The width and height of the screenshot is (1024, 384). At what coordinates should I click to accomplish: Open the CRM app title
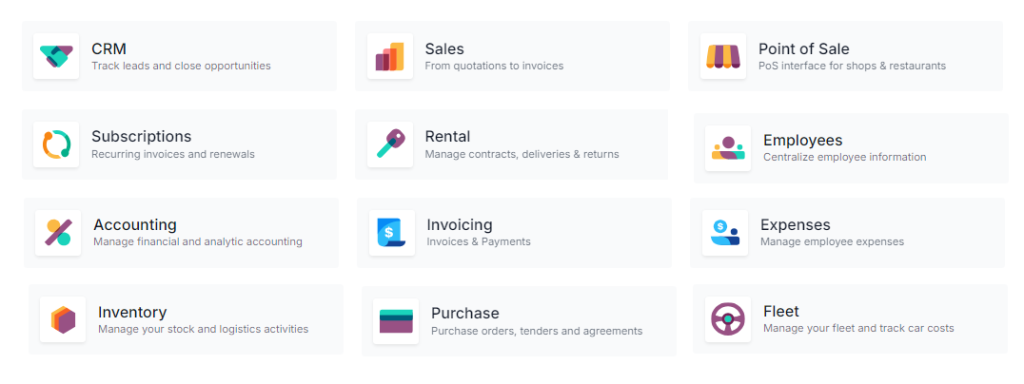click(109, 49)
